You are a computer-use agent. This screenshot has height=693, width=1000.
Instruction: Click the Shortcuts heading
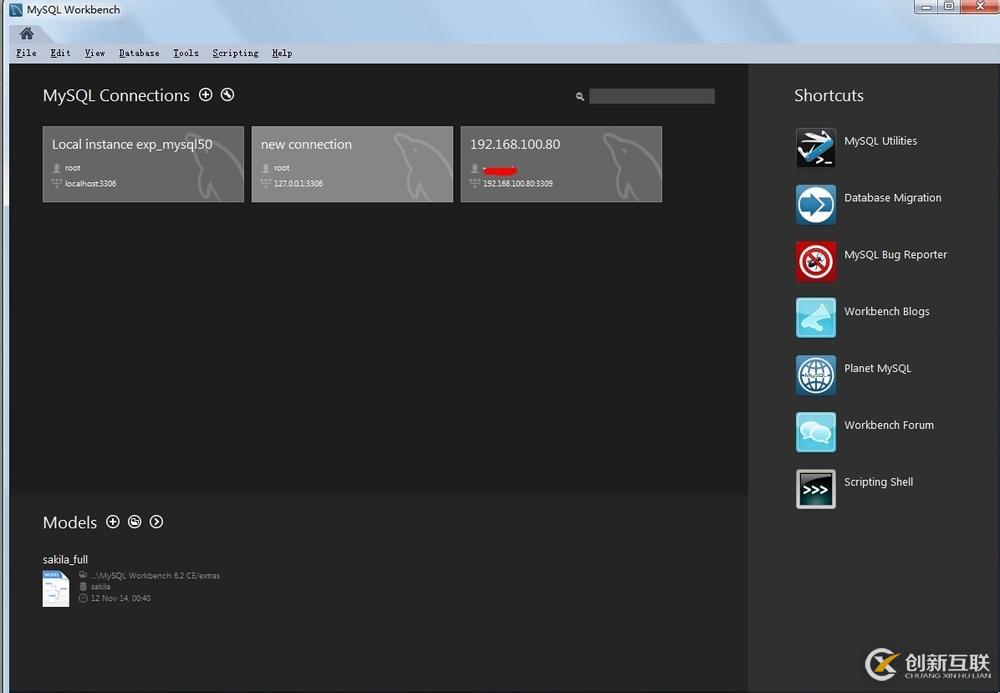click(828, 96)
